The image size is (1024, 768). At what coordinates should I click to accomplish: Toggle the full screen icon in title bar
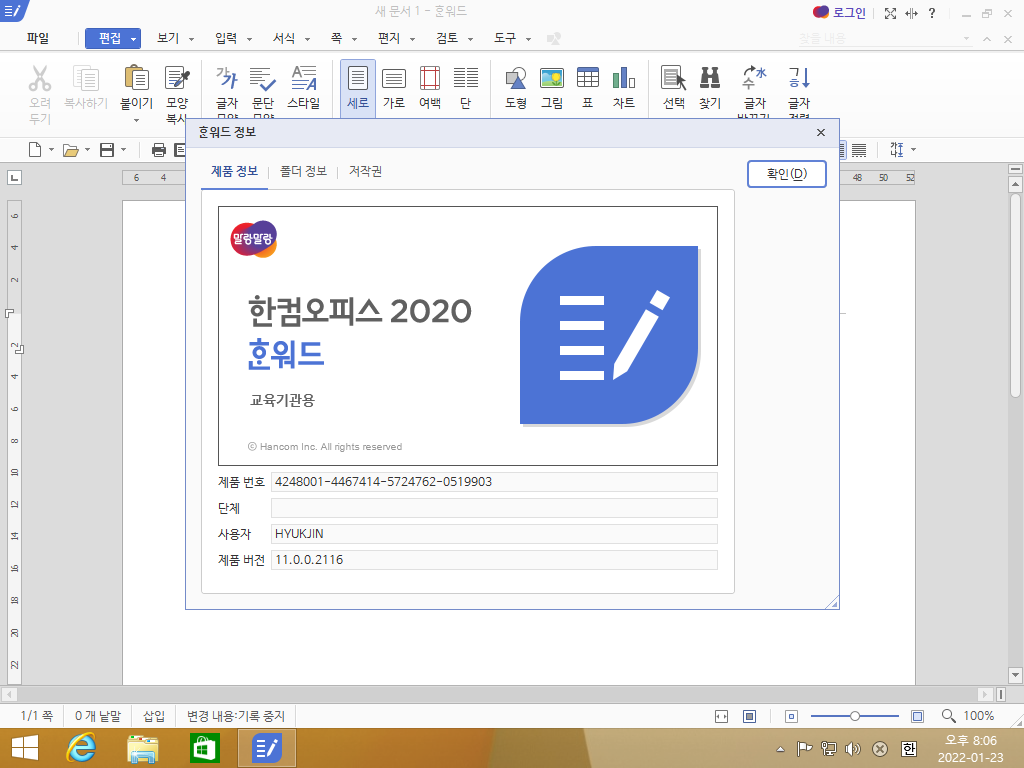[890, 13]
